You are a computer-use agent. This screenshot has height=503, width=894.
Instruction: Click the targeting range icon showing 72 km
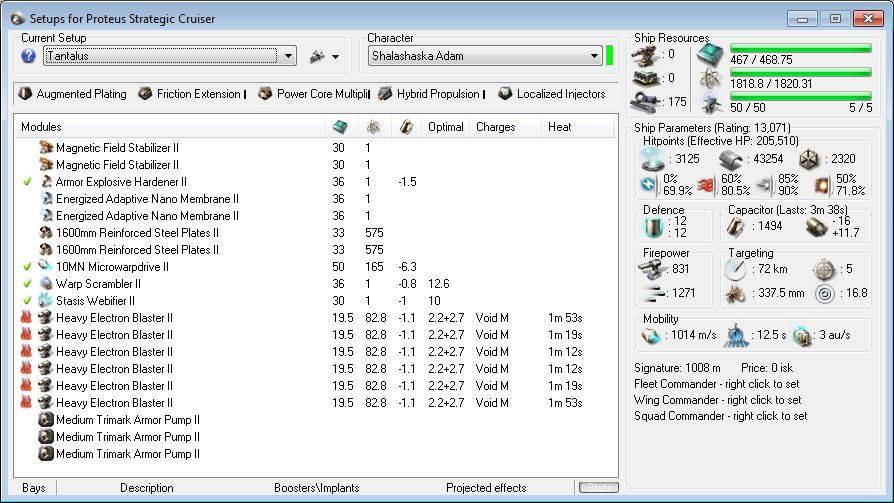(x=735, y=269)
